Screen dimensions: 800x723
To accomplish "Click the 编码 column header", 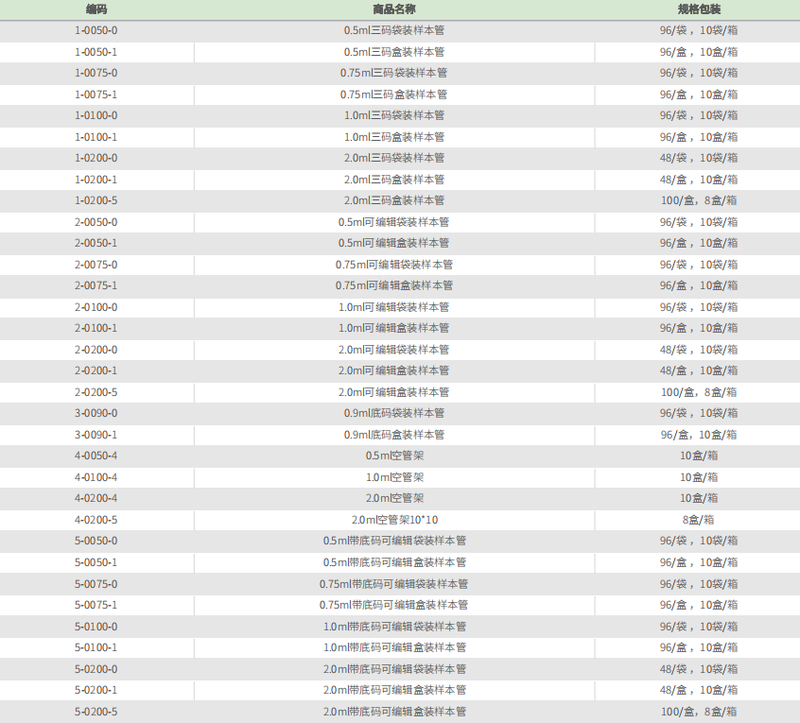I will [x=96, y=8].
